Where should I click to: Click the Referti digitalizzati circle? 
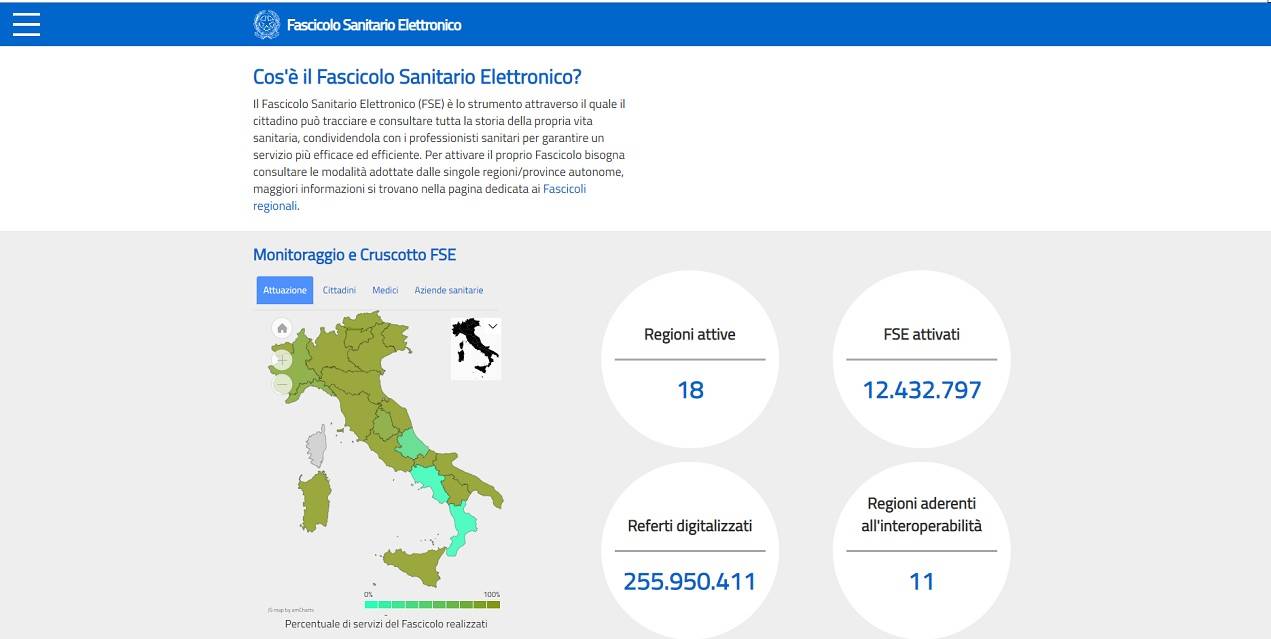pyautogui.click(x=689, y=550)
